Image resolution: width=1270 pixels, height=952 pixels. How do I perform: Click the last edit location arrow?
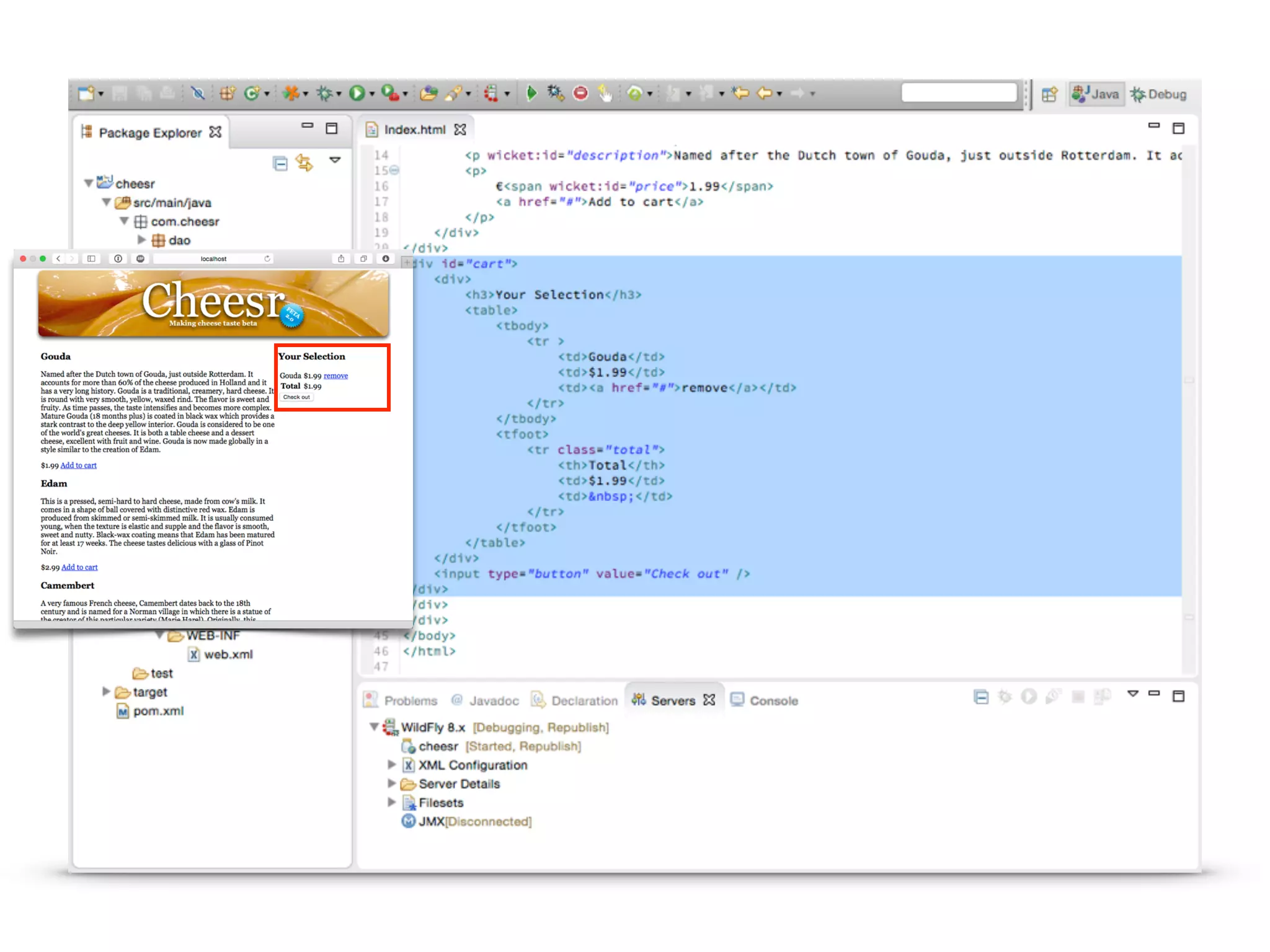[x=740, y=94]
